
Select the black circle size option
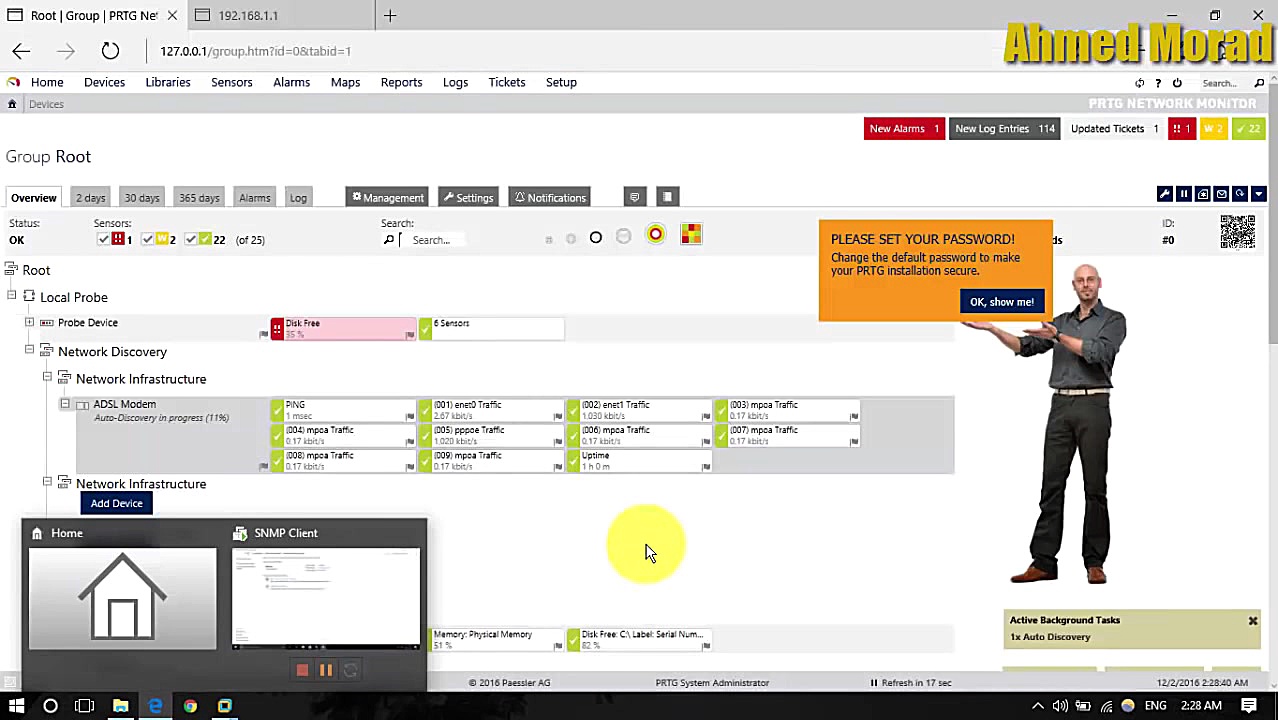pos(596,237)
